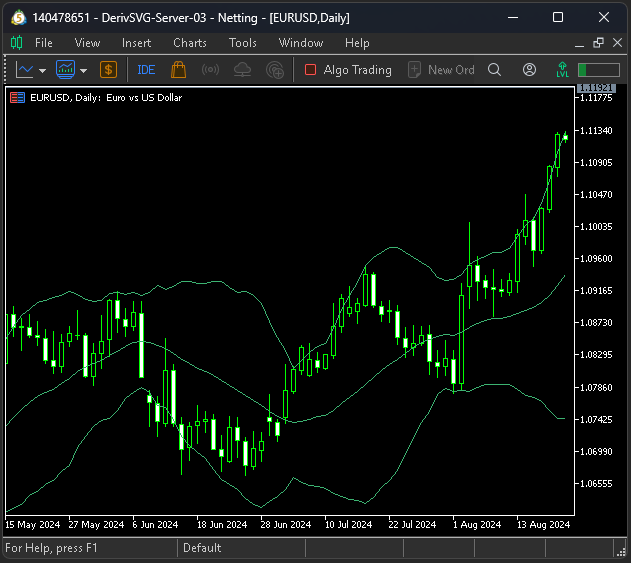Click the green LVL level icon
The width and height of the screenshot is (631, 563).
click(x=562, y=70)
